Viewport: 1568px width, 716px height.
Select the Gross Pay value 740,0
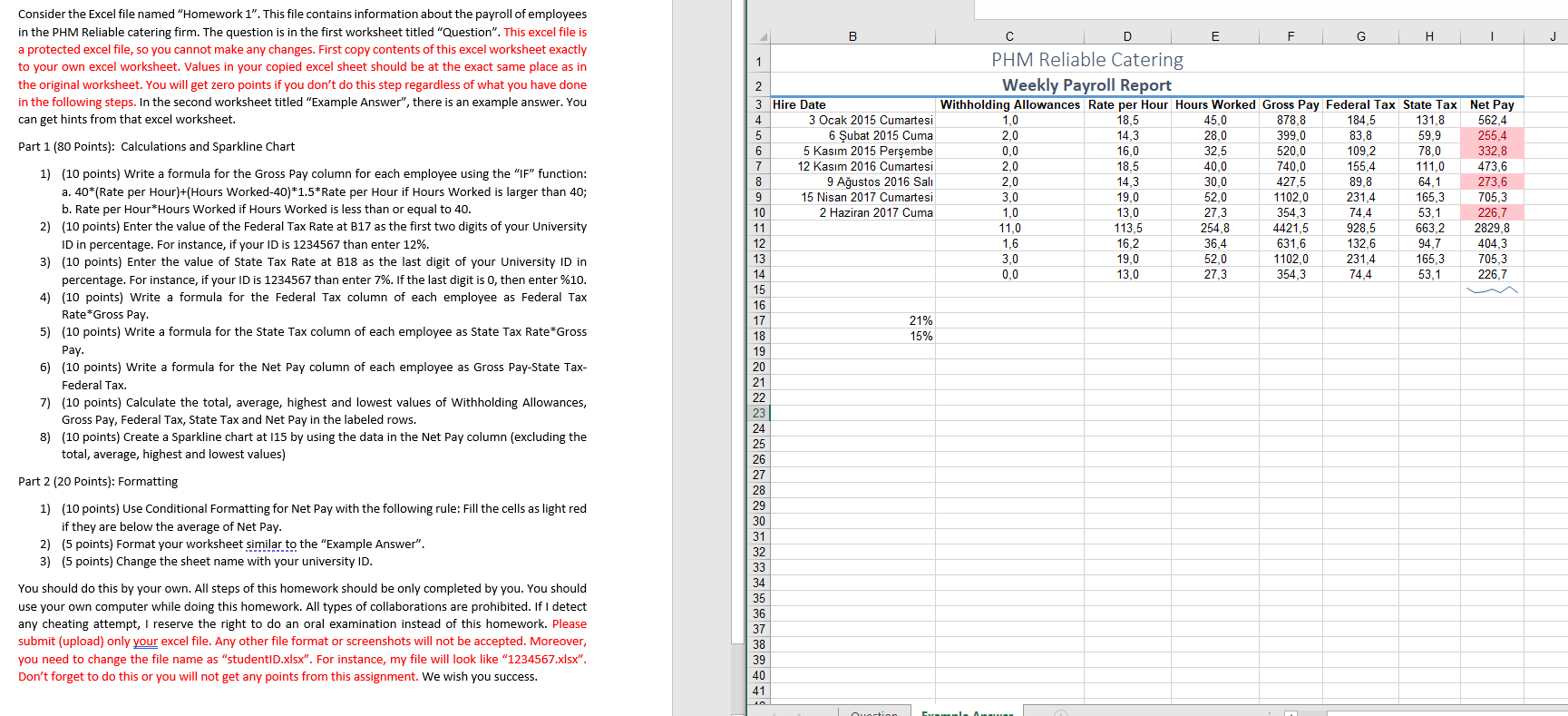(1290, 166)
